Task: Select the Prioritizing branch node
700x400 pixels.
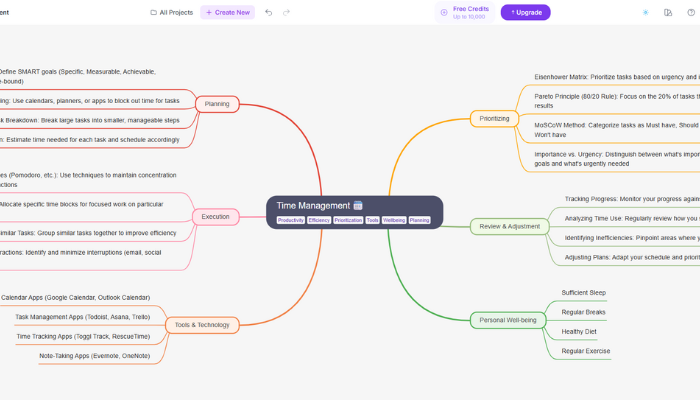Action: pyautogui.click(x=494, y=119)
